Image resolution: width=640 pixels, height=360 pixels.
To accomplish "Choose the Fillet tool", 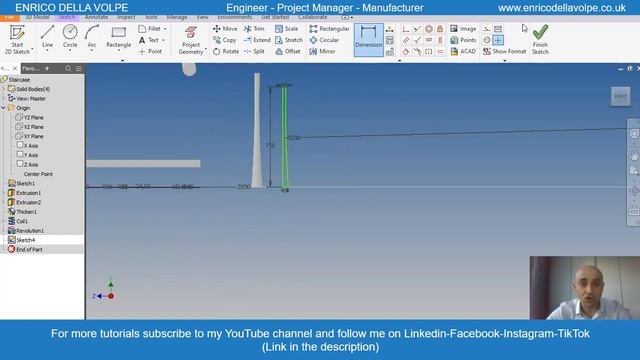I will tap(149, 29).
